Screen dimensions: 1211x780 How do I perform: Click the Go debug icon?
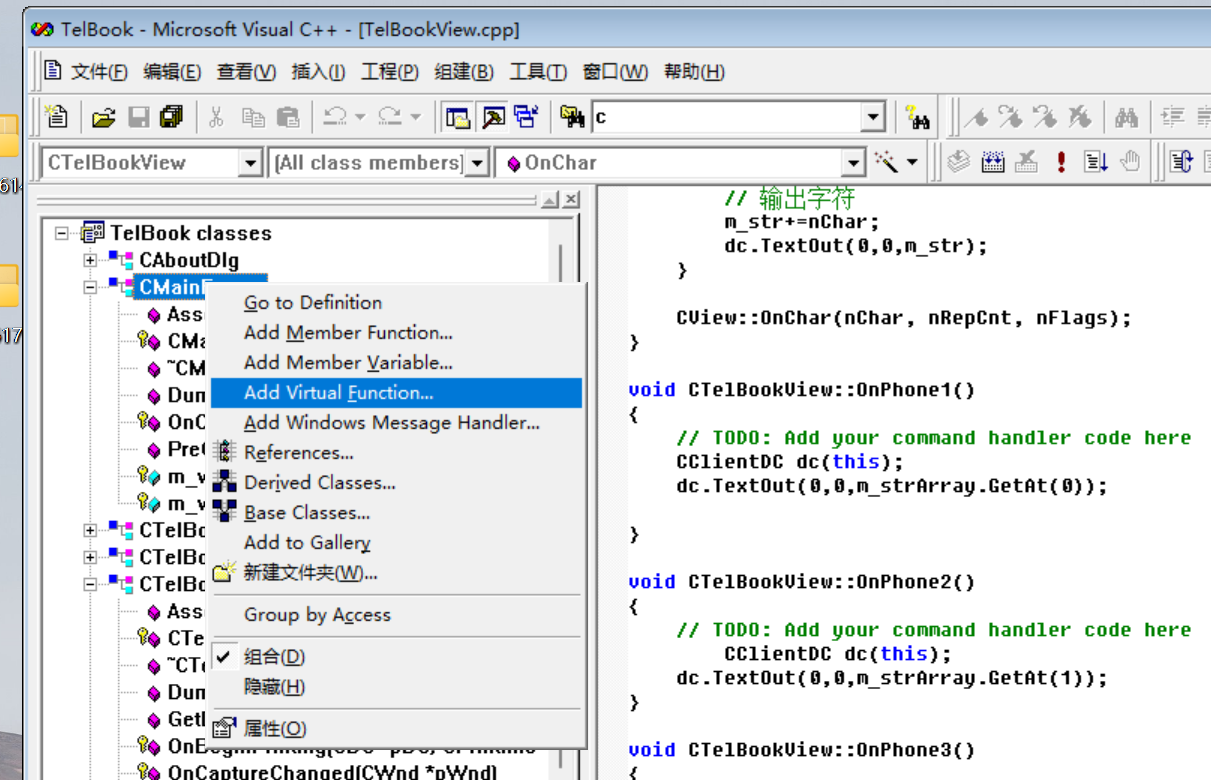(1095, 162)
